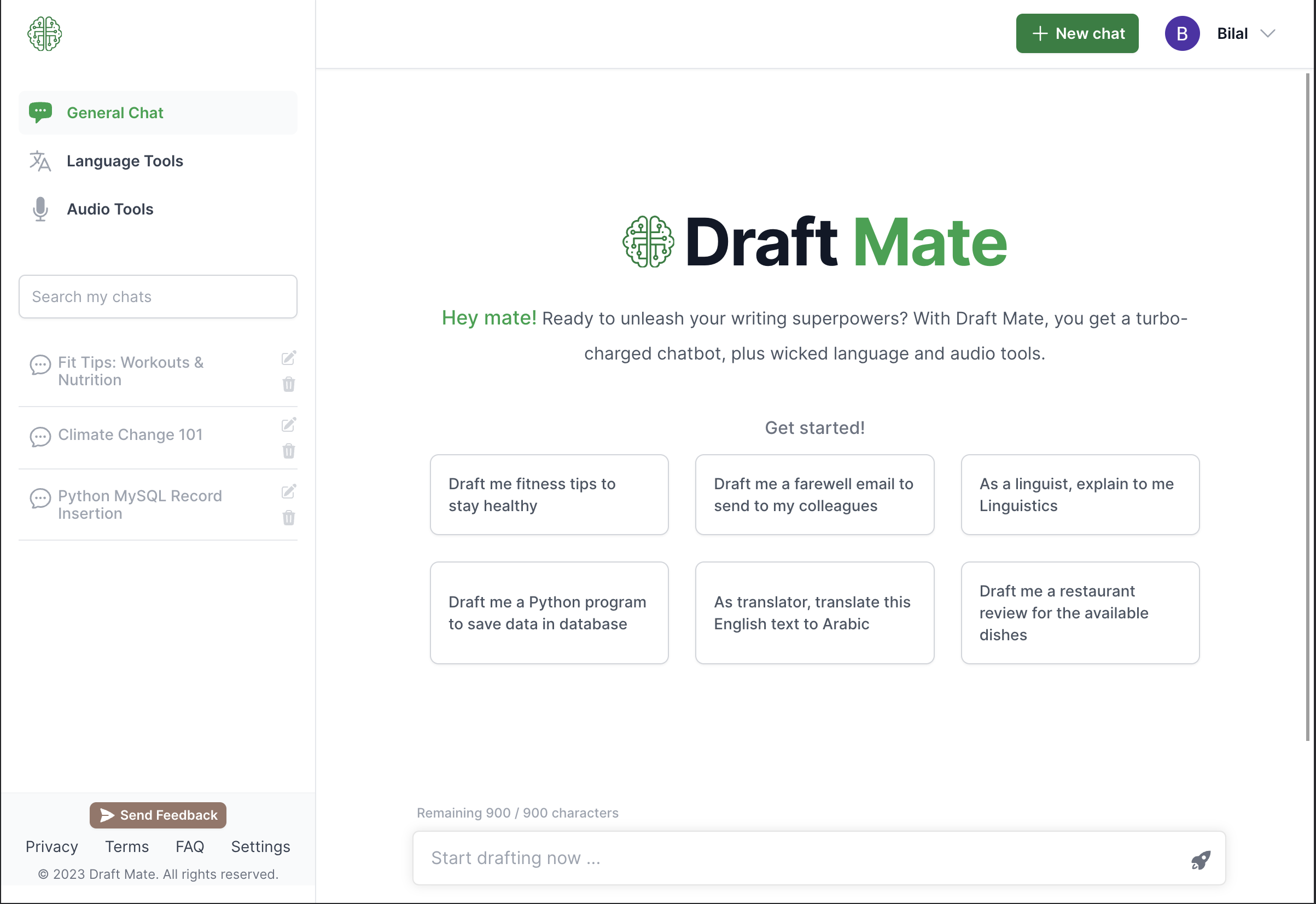Screen dimensions: 1316x904
Task: Click the Draft Mate brain logo in sidebar
Action: [44, 33]
